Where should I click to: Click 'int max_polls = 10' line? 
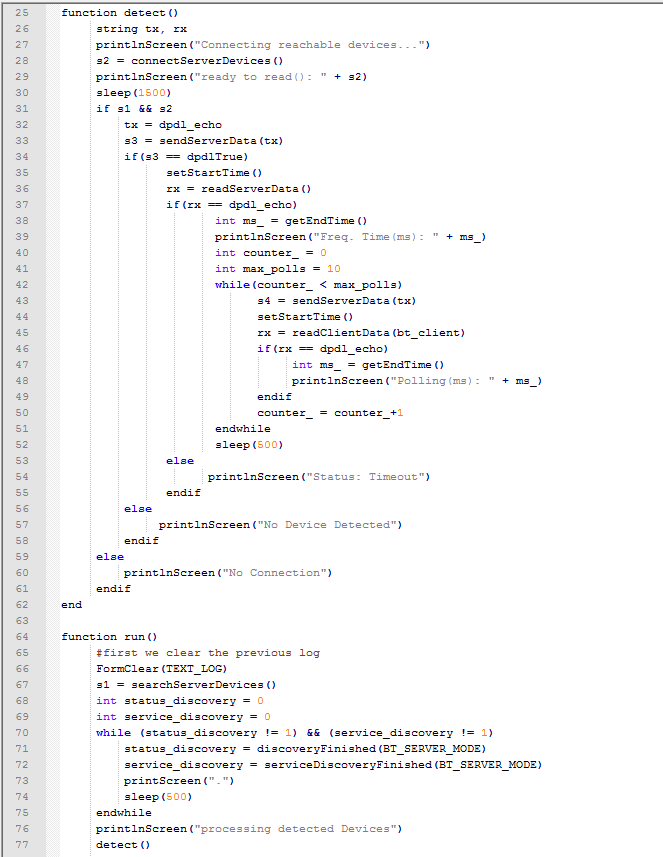click(x=278, y=269)
